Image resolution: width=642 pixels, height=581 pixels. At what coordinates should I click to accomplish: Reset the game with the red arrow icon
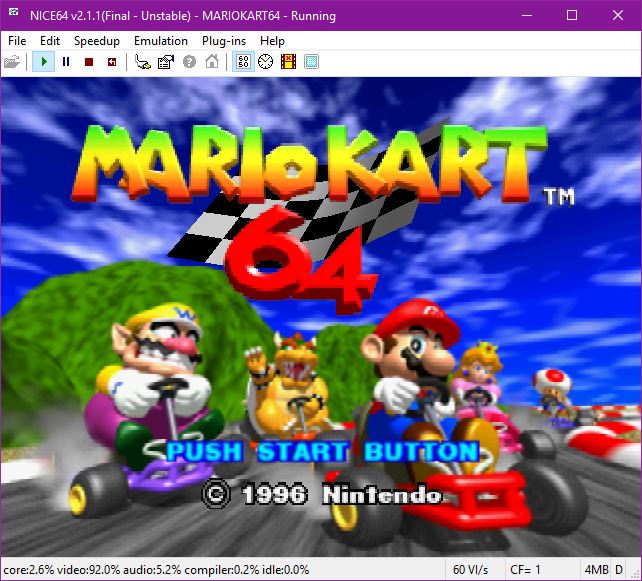[112, 62]
